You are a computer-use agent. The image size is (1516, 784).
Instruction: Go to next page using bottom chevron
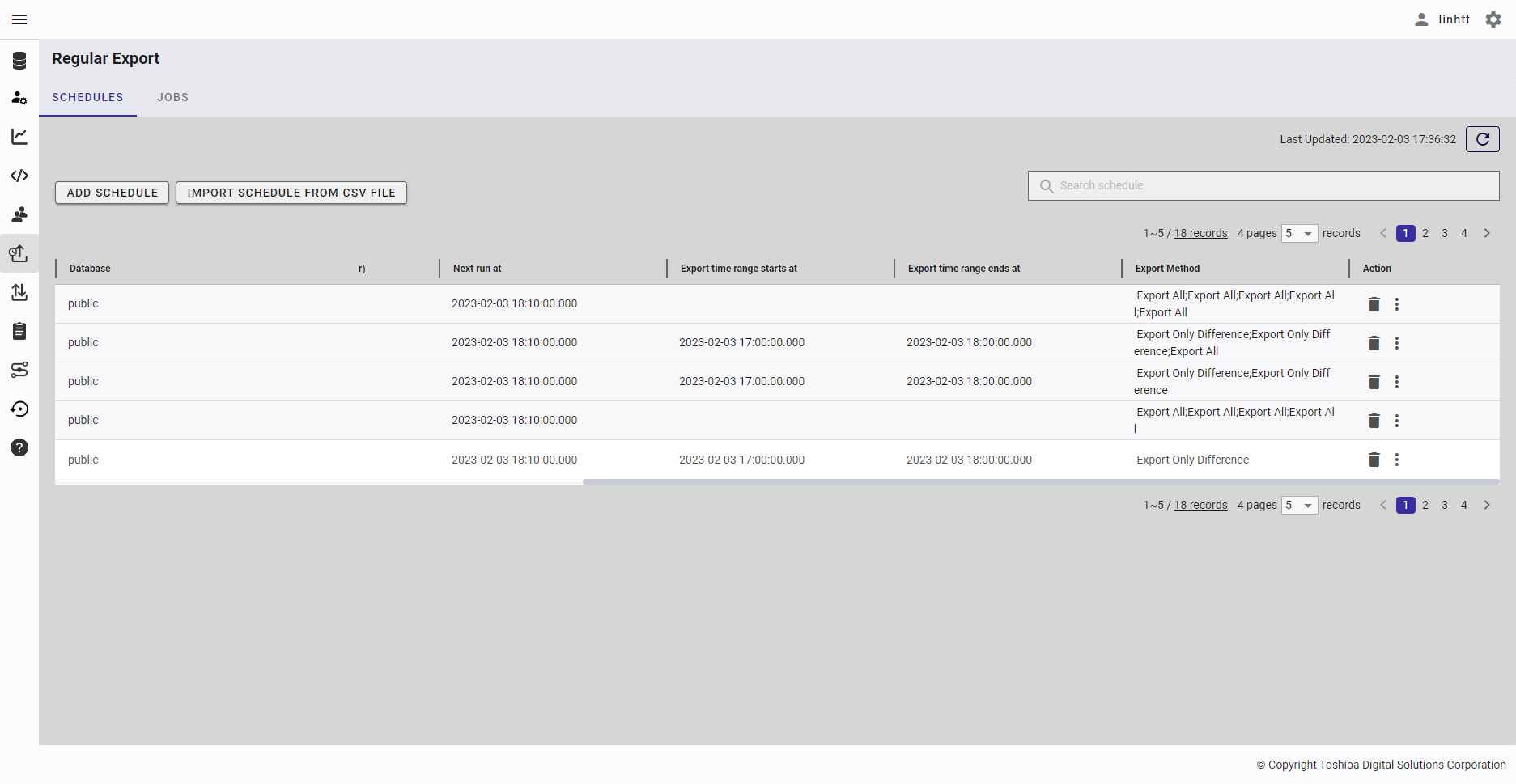pos(1487,505)
